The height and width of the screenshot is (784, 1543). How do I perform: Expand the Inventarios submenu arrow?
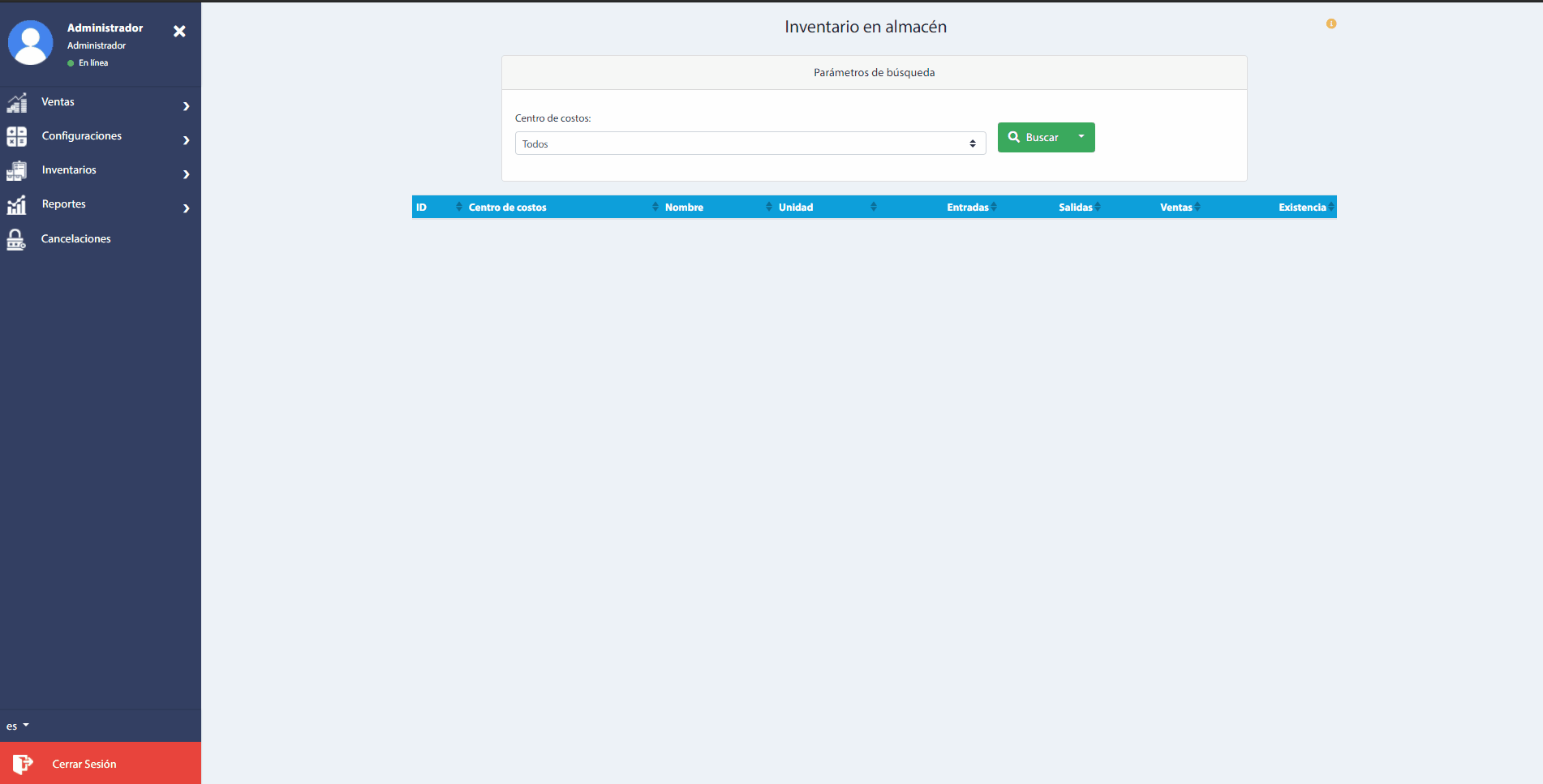pyautogui.click(x=187, y=174)
